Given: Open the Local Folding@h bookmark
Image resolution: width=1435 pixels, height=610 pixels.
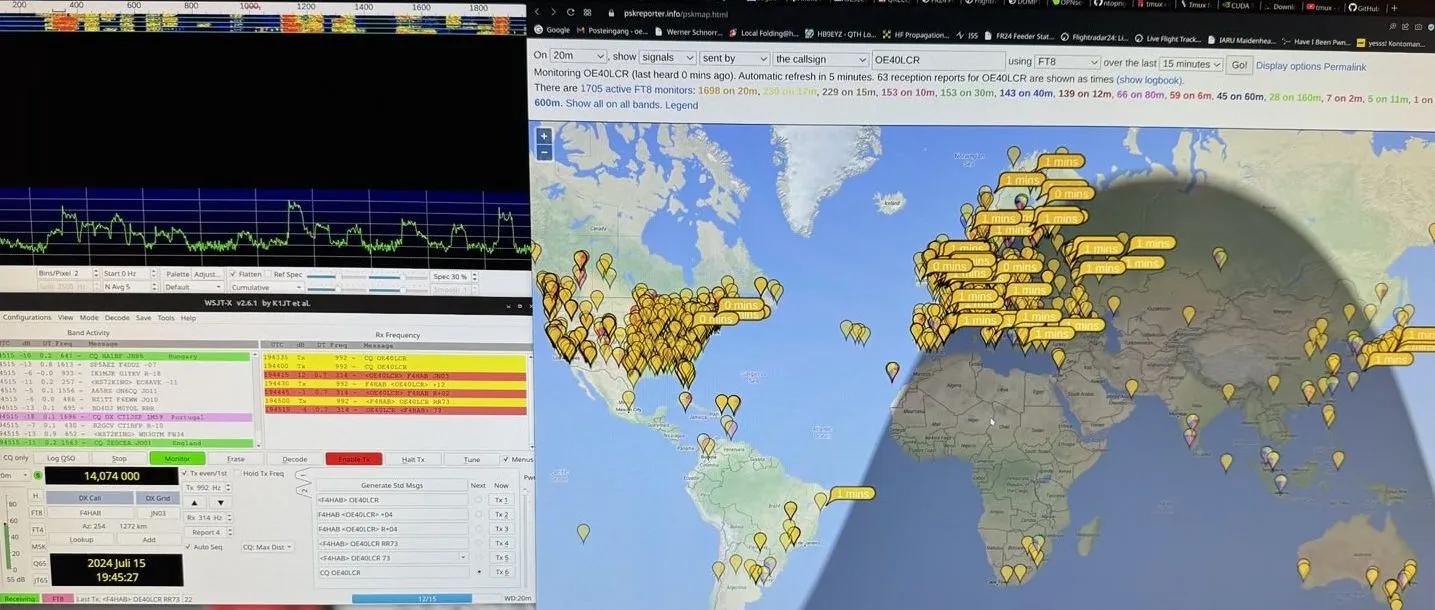Looking at the screenshot, I should click(x=763, y=33).
